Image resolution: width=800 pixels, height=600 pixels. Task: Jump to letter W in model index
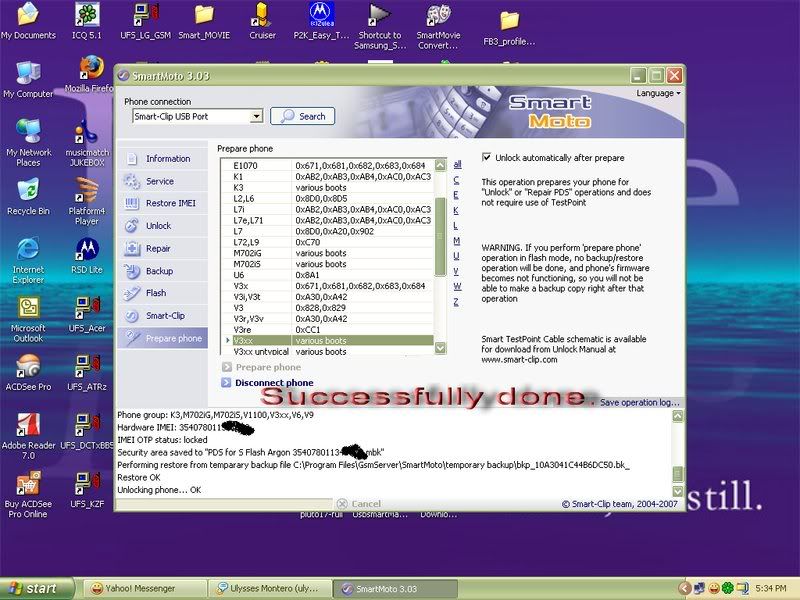tap(457, 286)
